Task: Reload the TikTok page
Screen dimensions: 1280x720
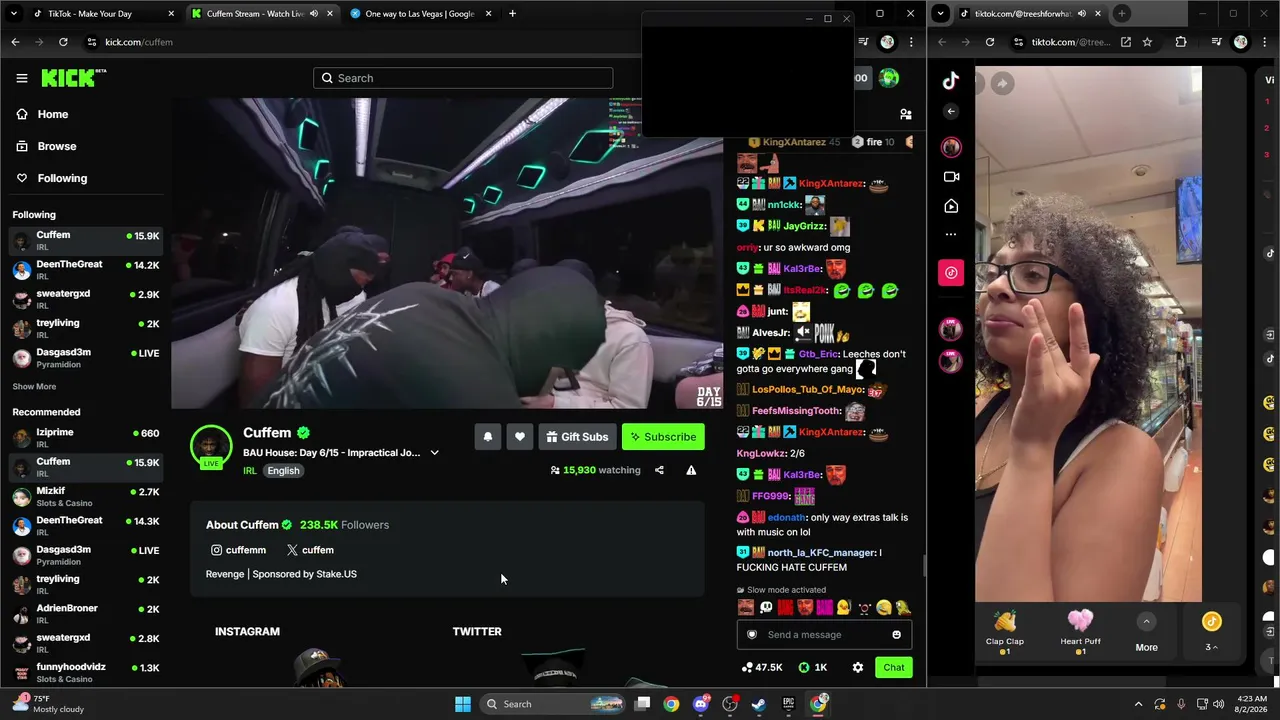Action: 990,42
